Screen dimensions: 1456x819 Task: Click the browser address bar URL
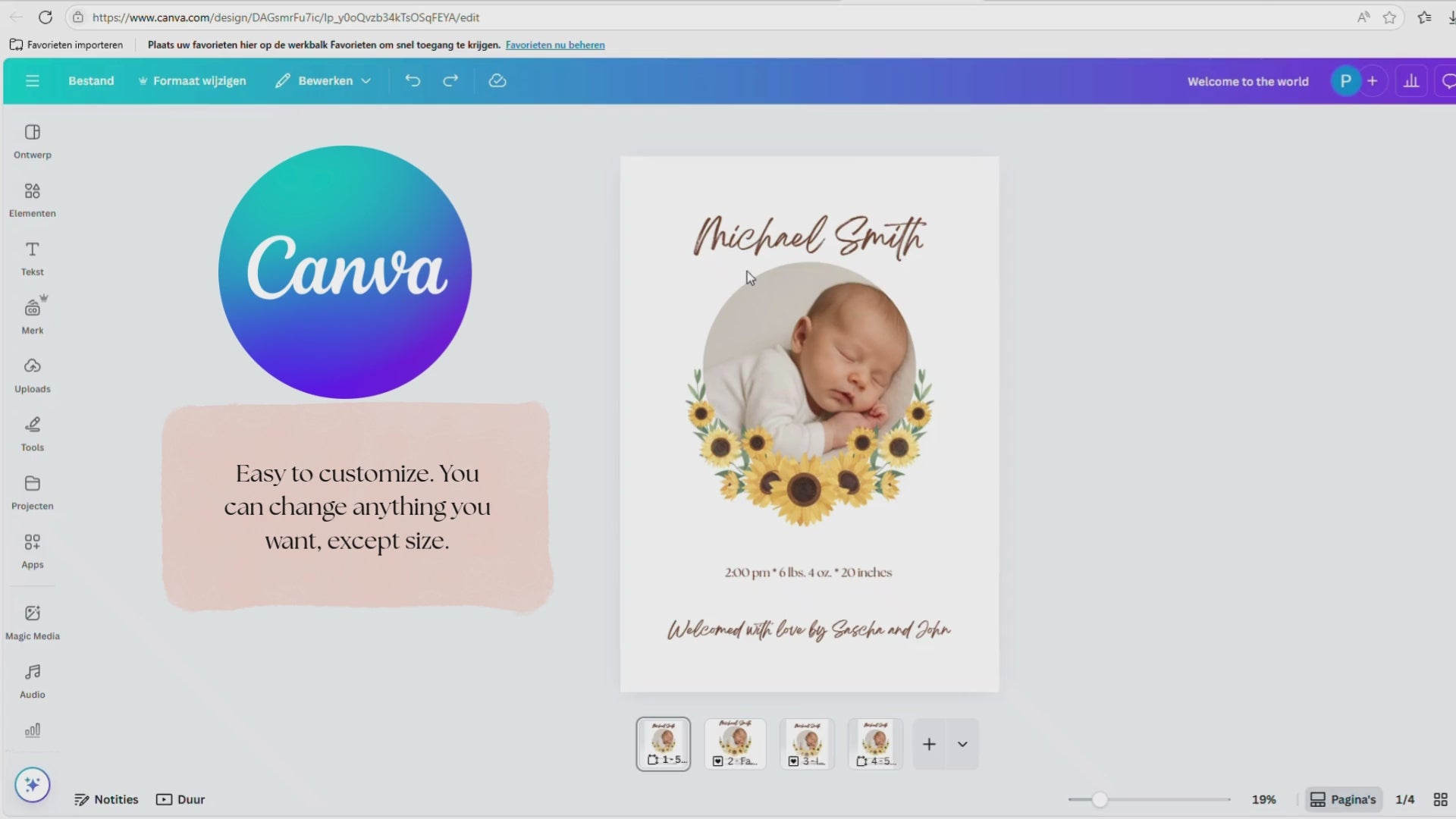coord(286,17)
